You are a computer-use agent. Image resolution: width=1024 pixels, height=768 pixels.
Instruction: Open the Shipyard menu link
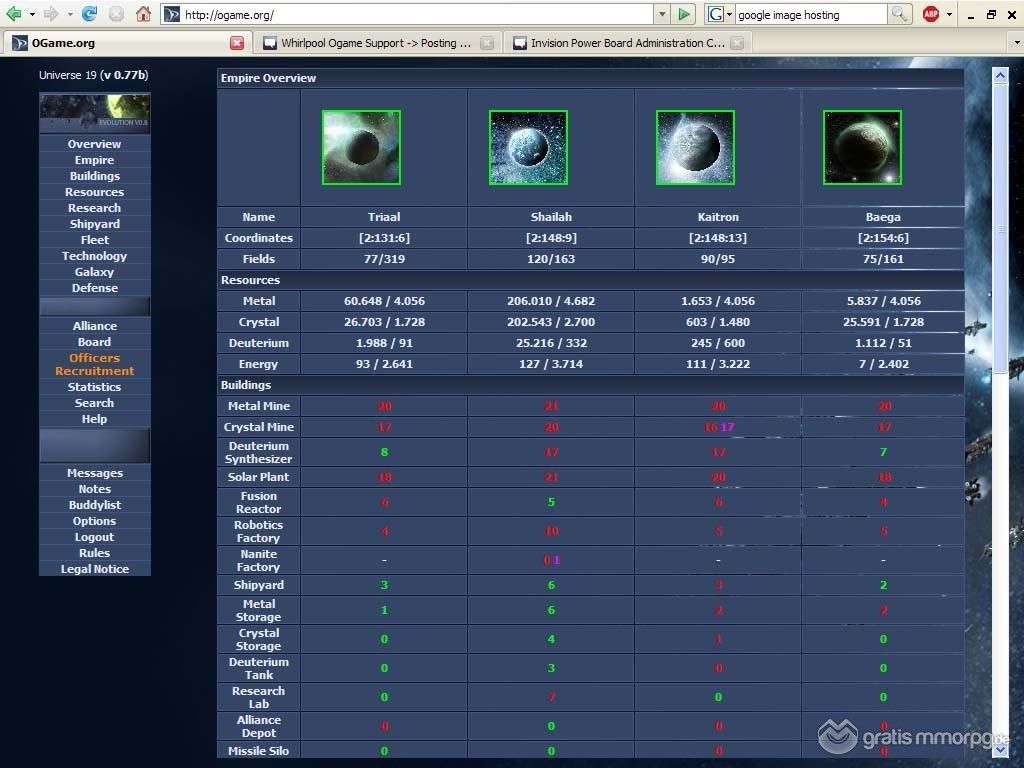[95, 224]
